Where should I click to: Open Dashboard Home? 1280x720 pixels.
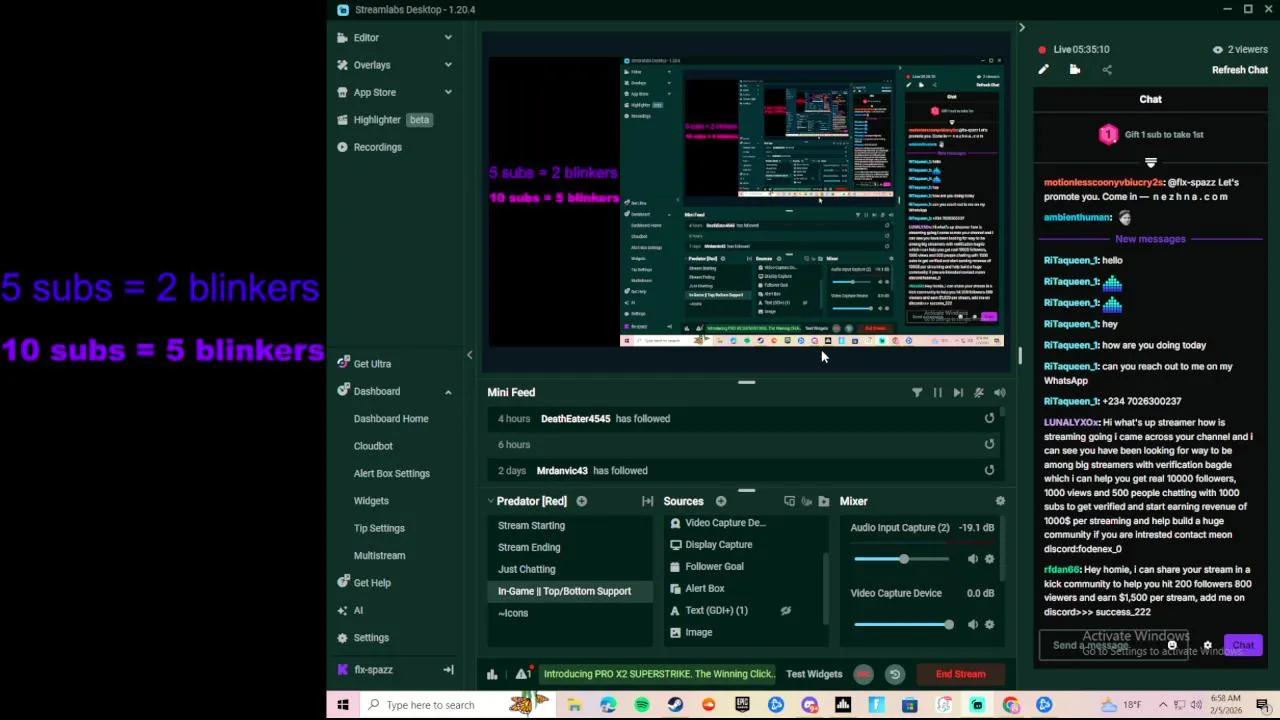coord(391,419)
